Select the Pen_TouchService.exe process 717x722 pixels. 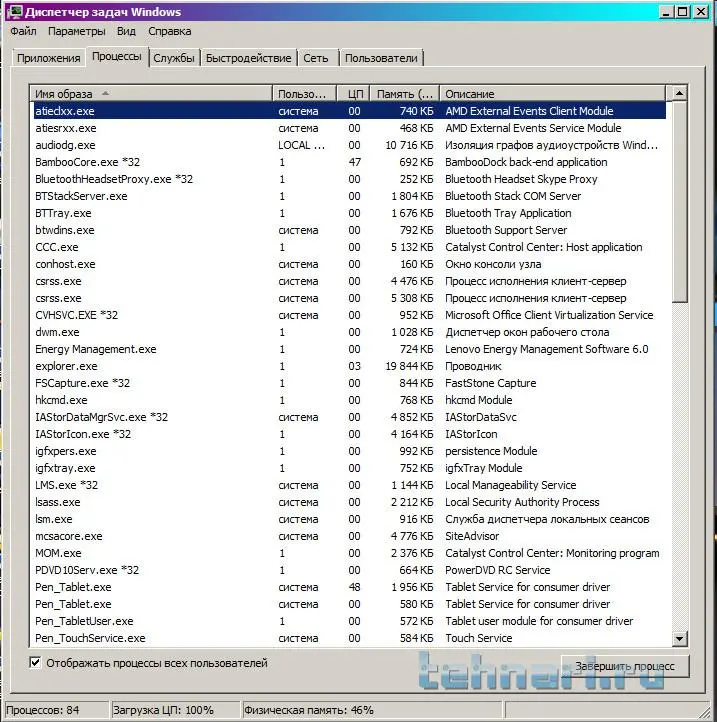(x=350, y=639)
